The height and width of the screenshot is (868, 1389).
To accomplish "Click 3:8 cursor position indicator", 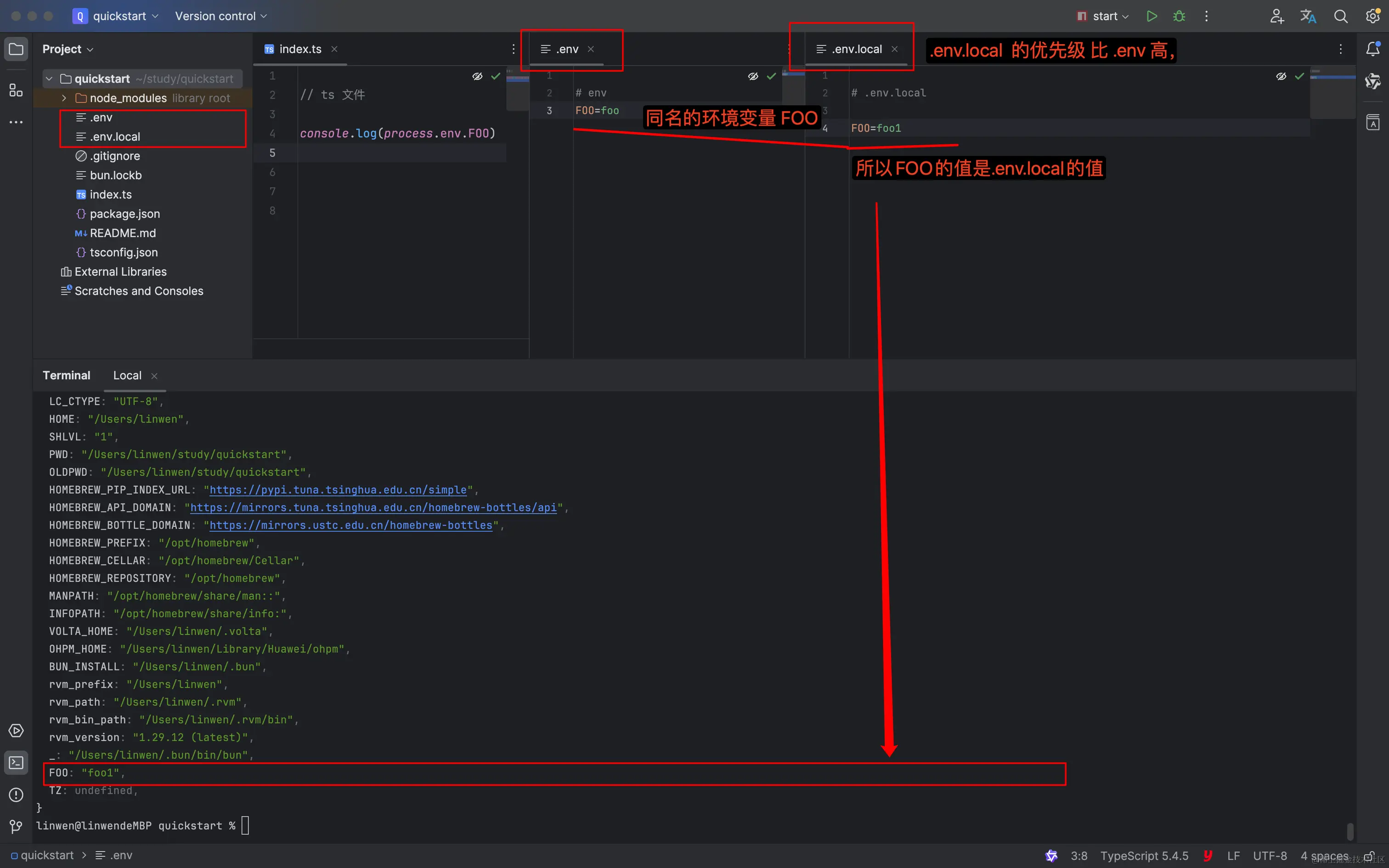I will point(1078,855).
